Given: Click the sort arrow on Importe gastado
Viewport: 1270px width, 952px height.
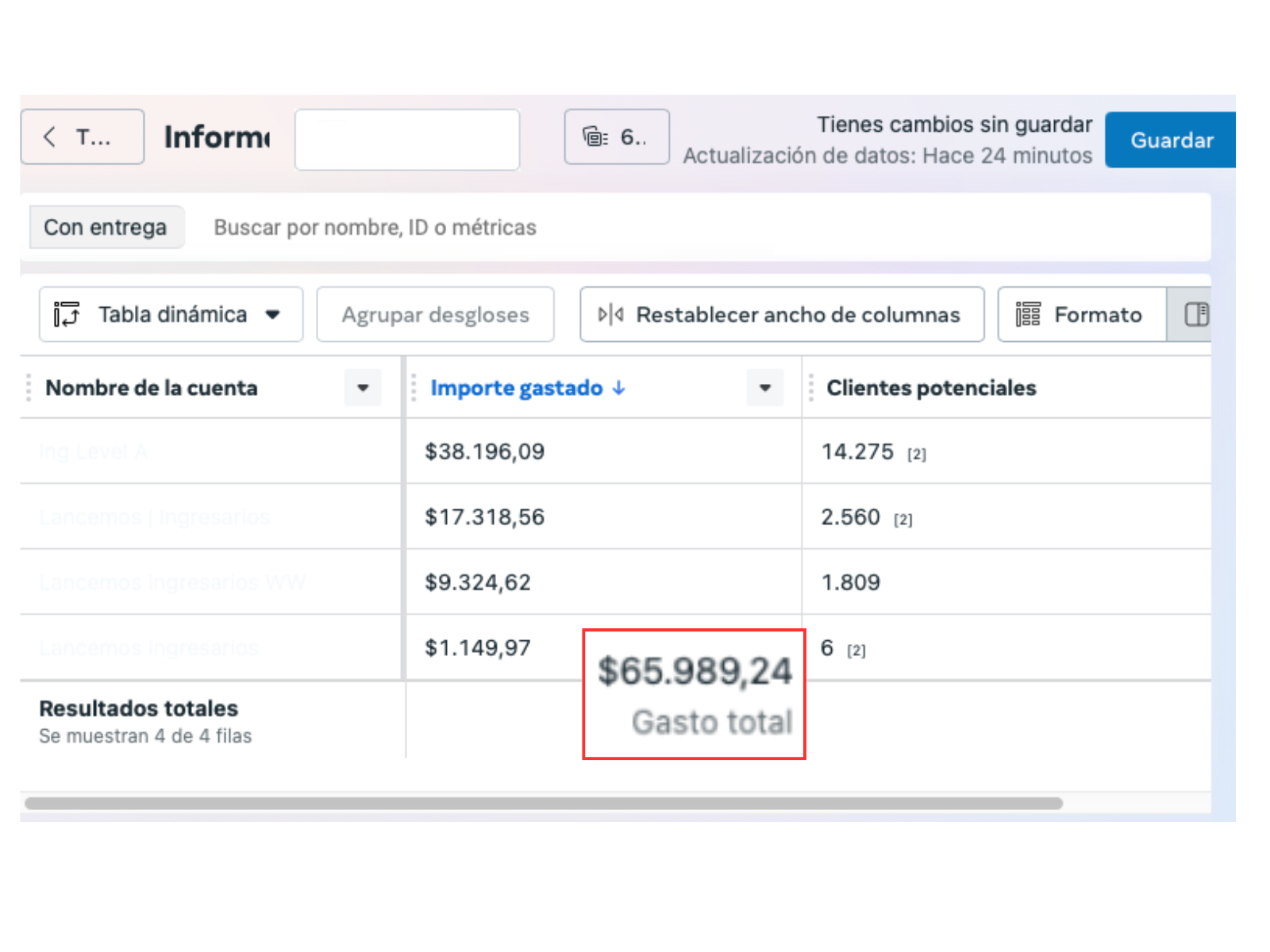Looking at the screenshot, I should pyautogui.click(x=619, y=388).
